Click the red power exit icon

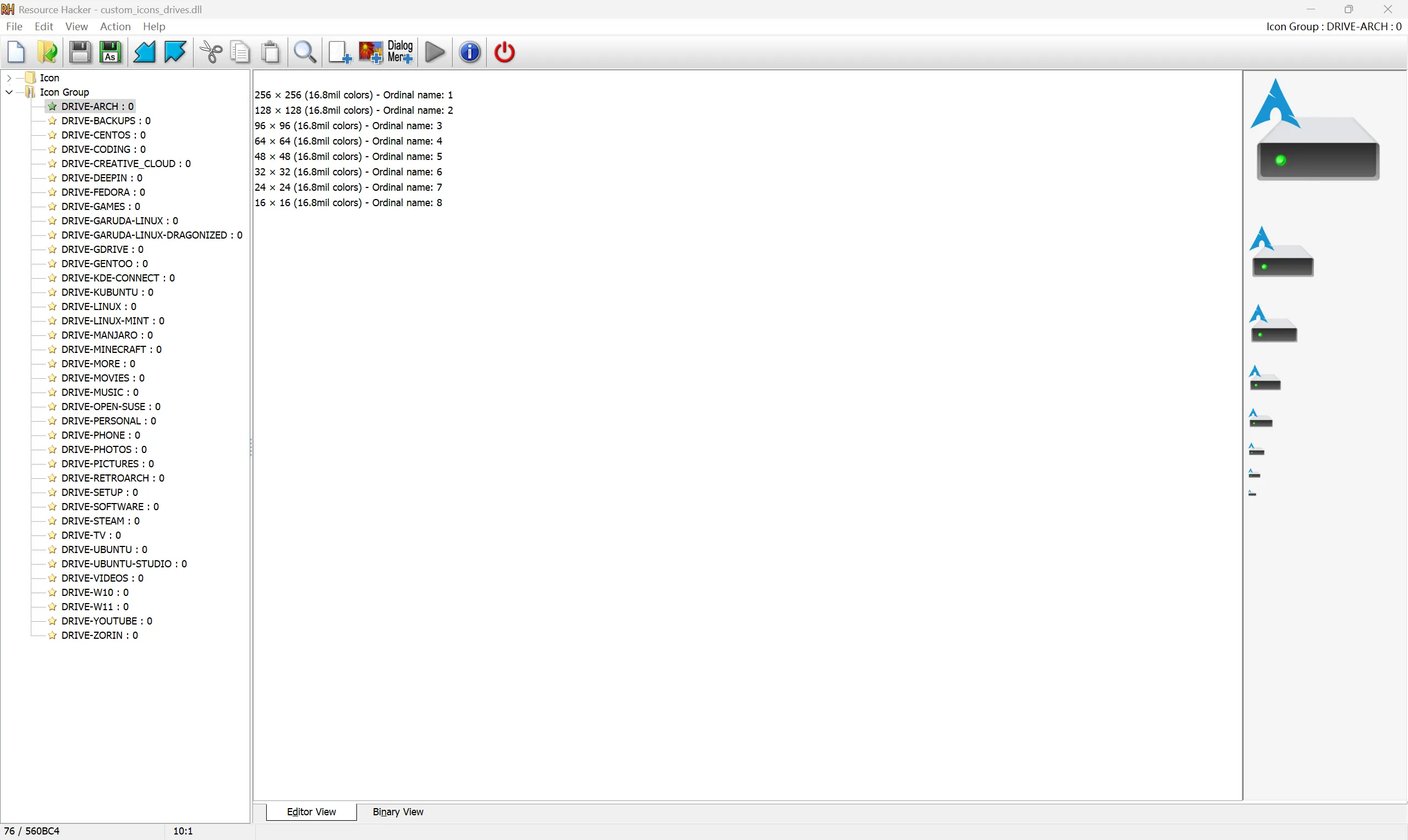coord(504,52)
